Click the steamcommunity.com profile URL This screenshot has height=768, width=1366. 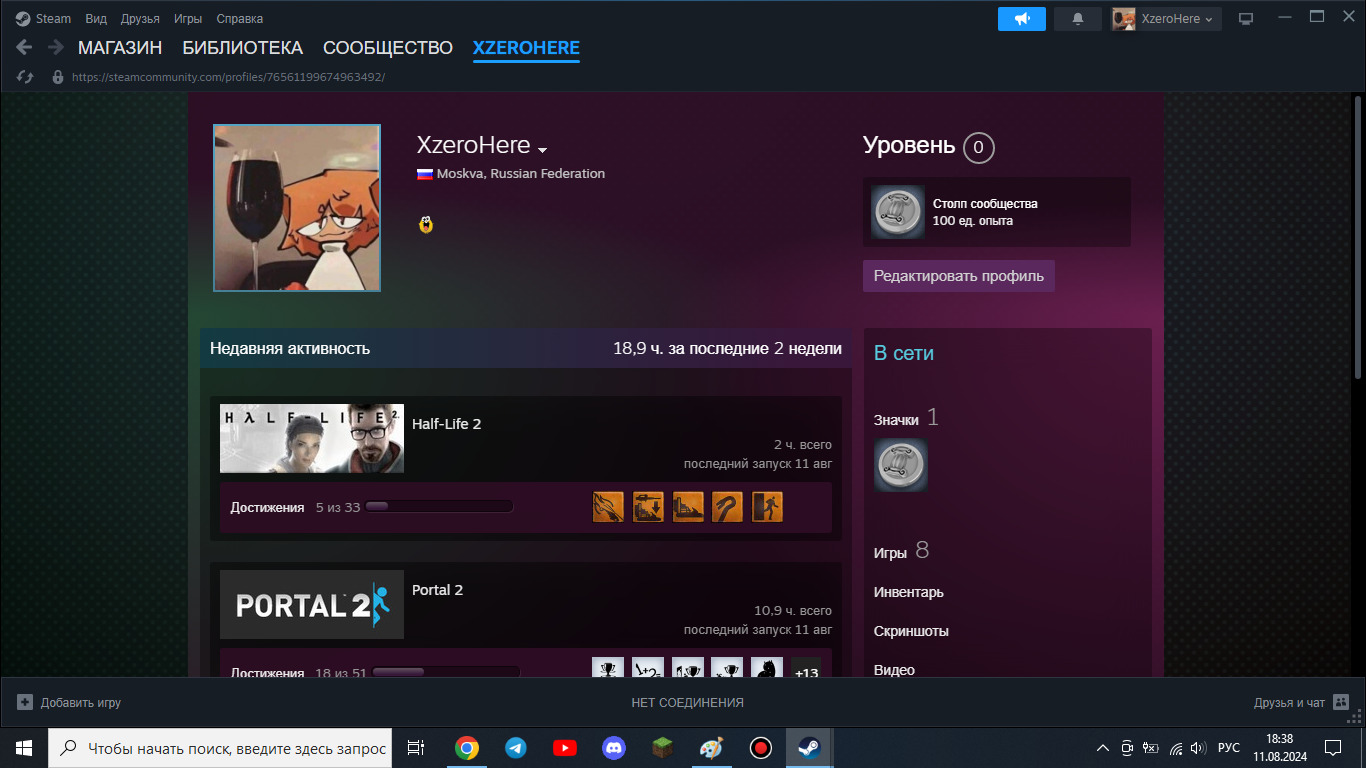[x=228, y=77]
